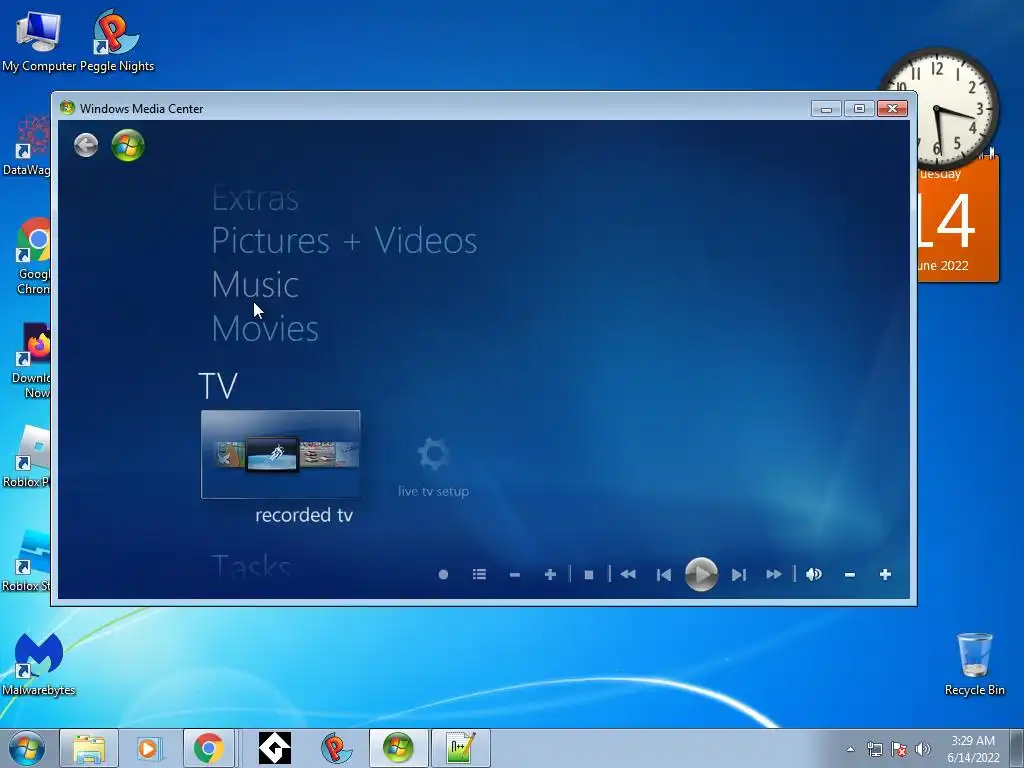Open Roblox Studio desktop shortcut
The height and width of the screenshot is (768, 1024).
coord(26,560)
